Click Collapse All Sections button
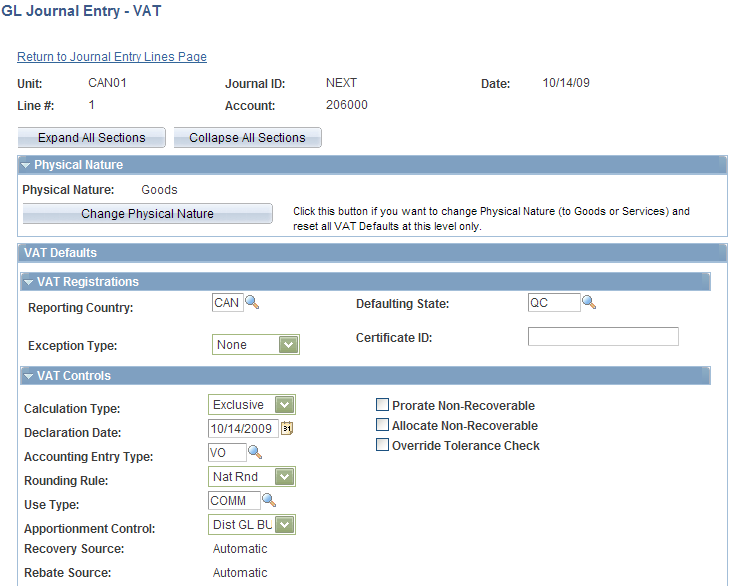The image size is (740, 586). [x=247, y=138]
